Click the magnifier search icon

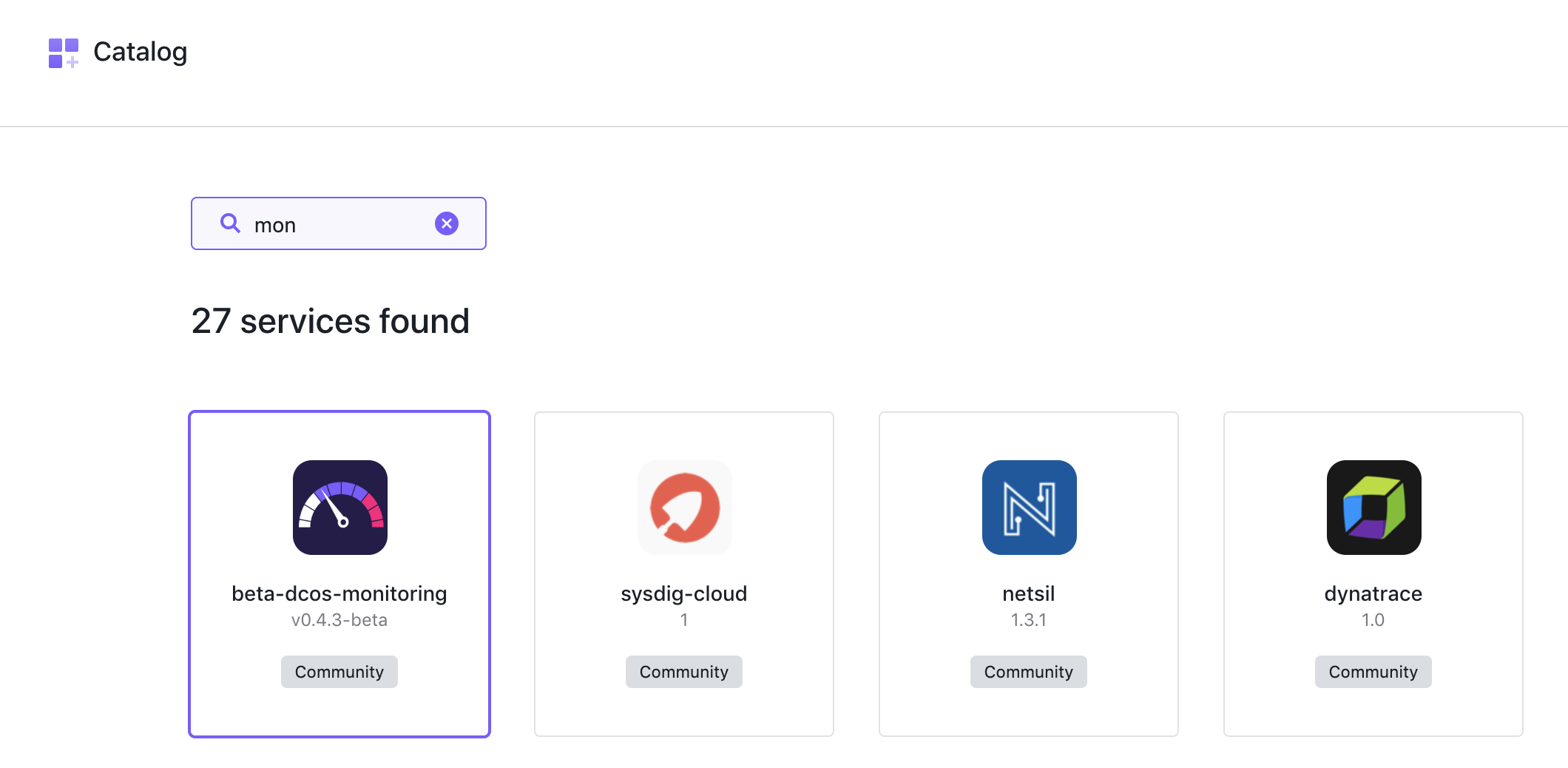(230, 223)
